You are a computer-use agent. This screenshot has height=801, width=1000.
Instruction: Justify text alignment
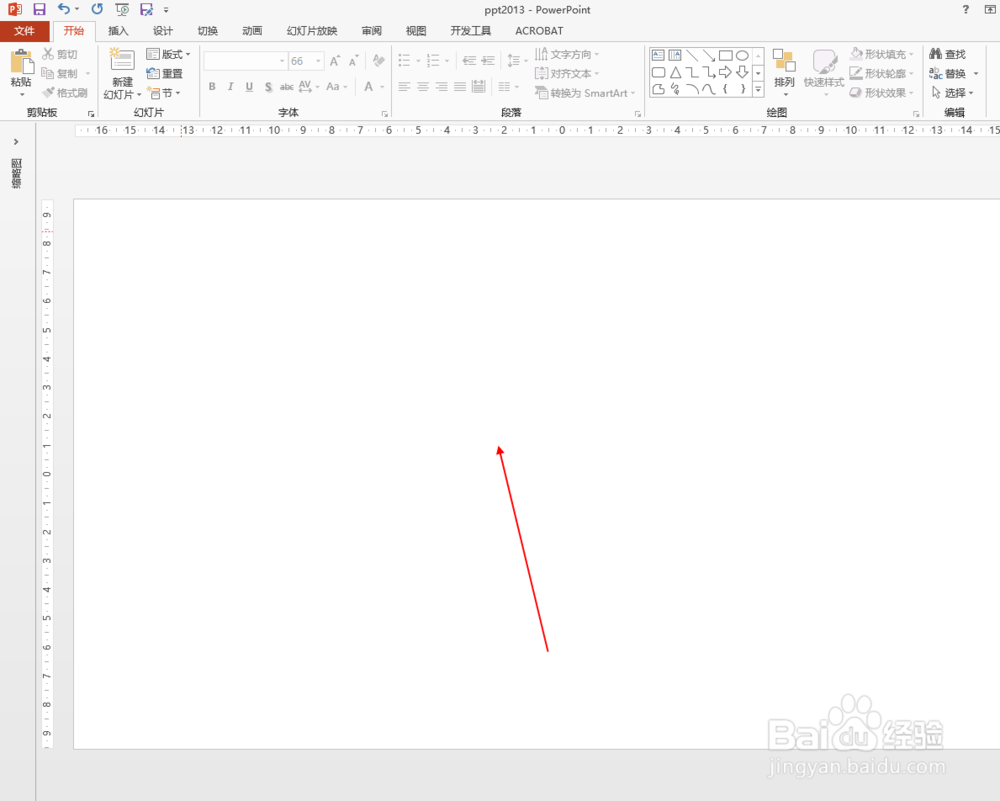(460, 87)
